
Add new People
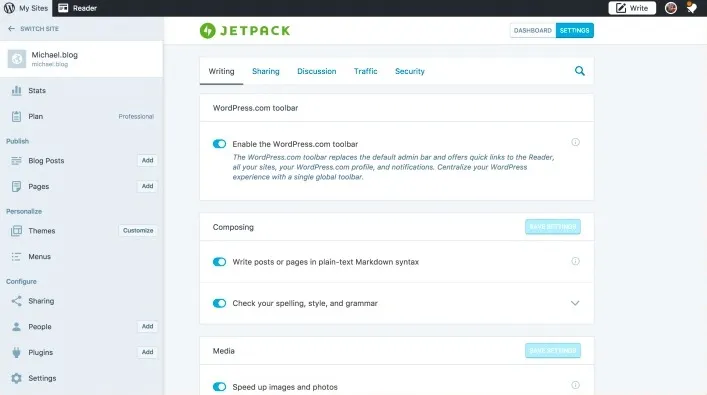pyautogui.click(x=147, y=326)
